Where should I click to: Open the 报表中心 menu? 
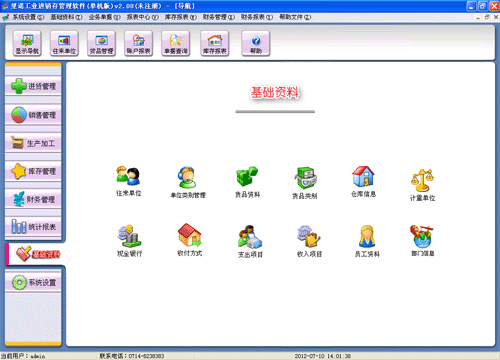pyautogui.click(x=142, y=17)
